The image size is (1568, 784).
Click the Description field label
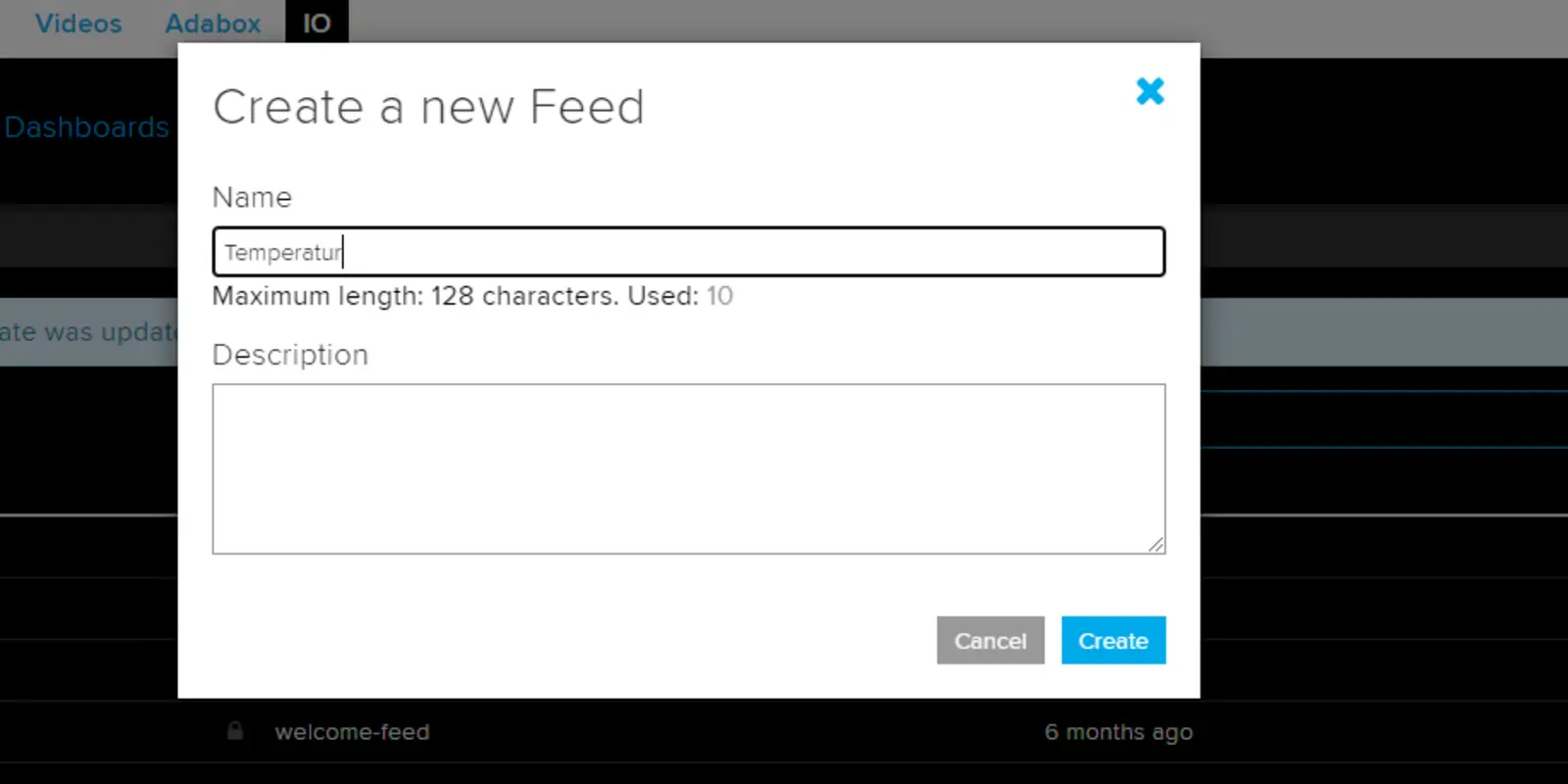click(290, 355)
